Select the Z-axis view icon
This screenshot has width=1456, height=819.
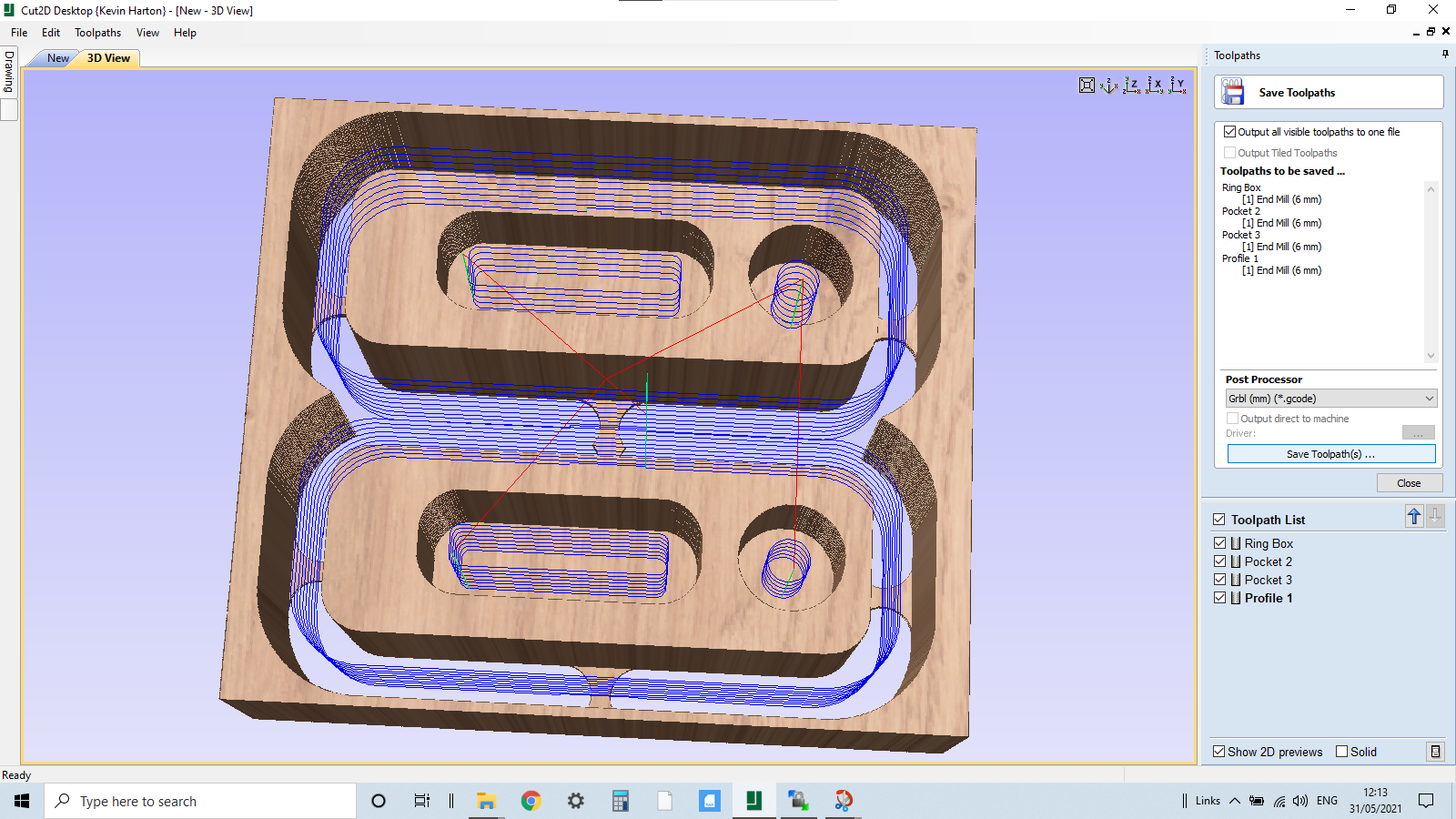[1133, 86]
